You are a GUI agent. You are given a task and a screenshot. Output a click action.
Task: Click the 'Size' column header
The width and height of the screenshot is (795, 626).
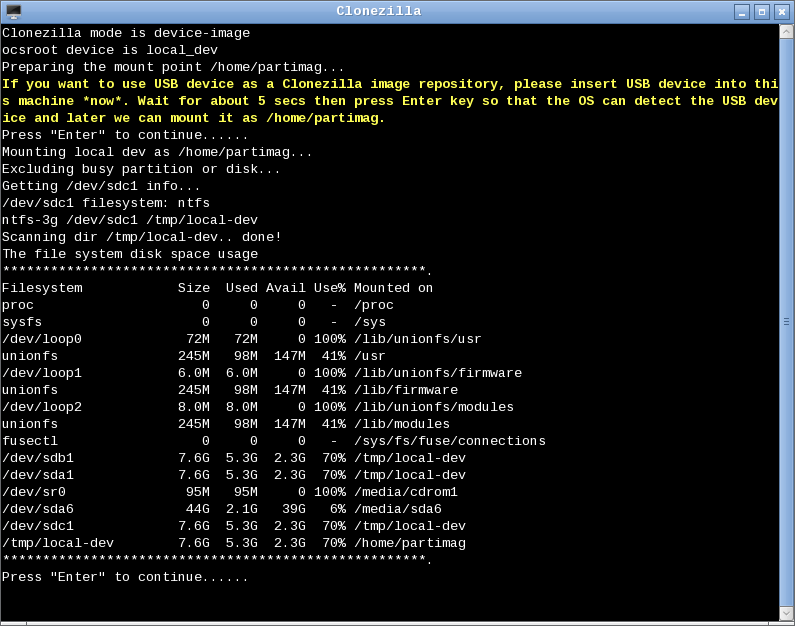point(194,288)
